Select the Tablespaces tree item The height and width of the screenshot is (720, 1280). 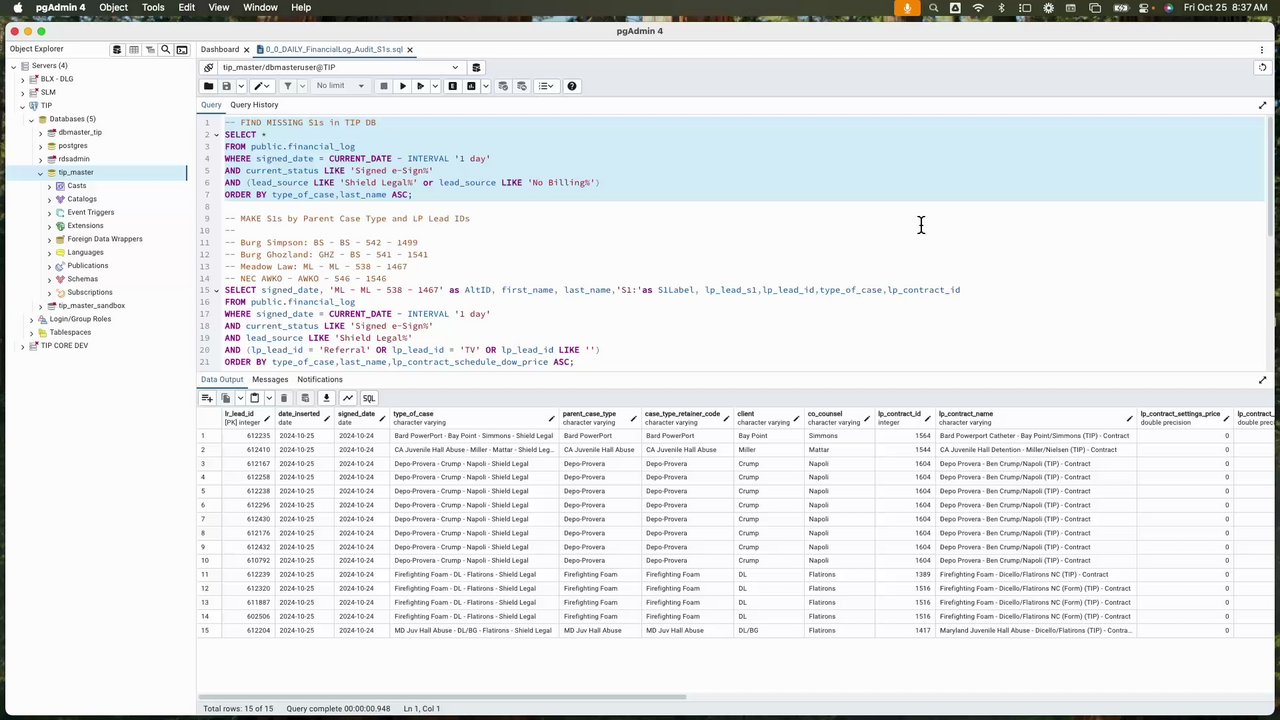[70, 332]
